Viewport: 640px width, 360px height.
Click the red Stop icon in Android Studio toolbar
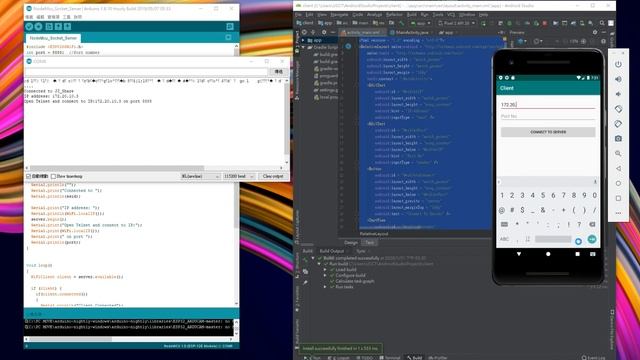point(545,23)
